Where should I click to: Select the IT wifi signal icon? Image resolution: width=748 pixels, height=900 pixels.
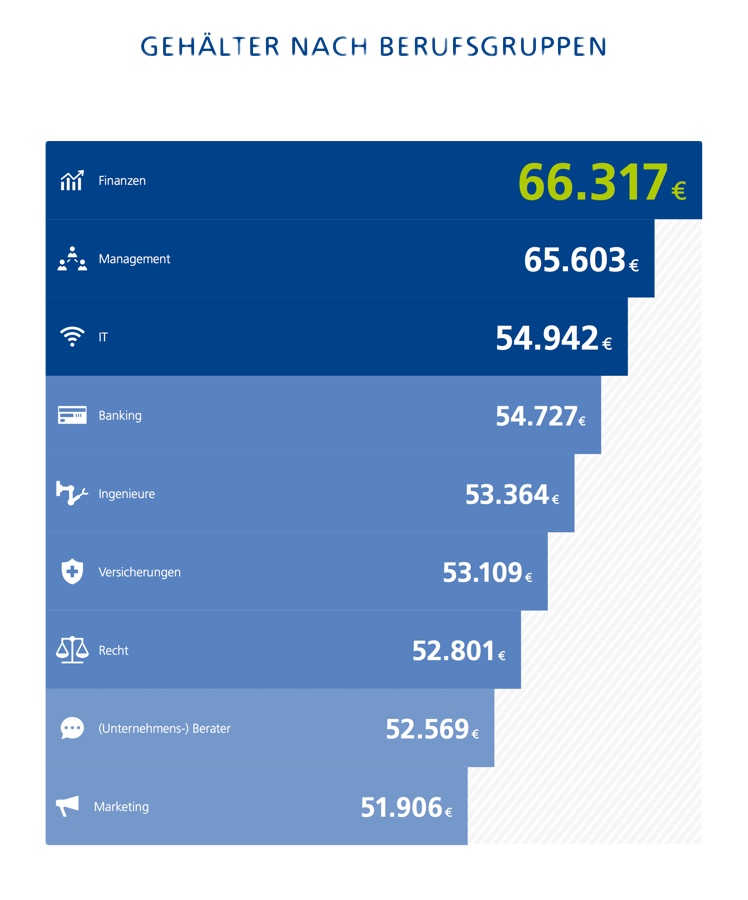(x=72, y=337)
